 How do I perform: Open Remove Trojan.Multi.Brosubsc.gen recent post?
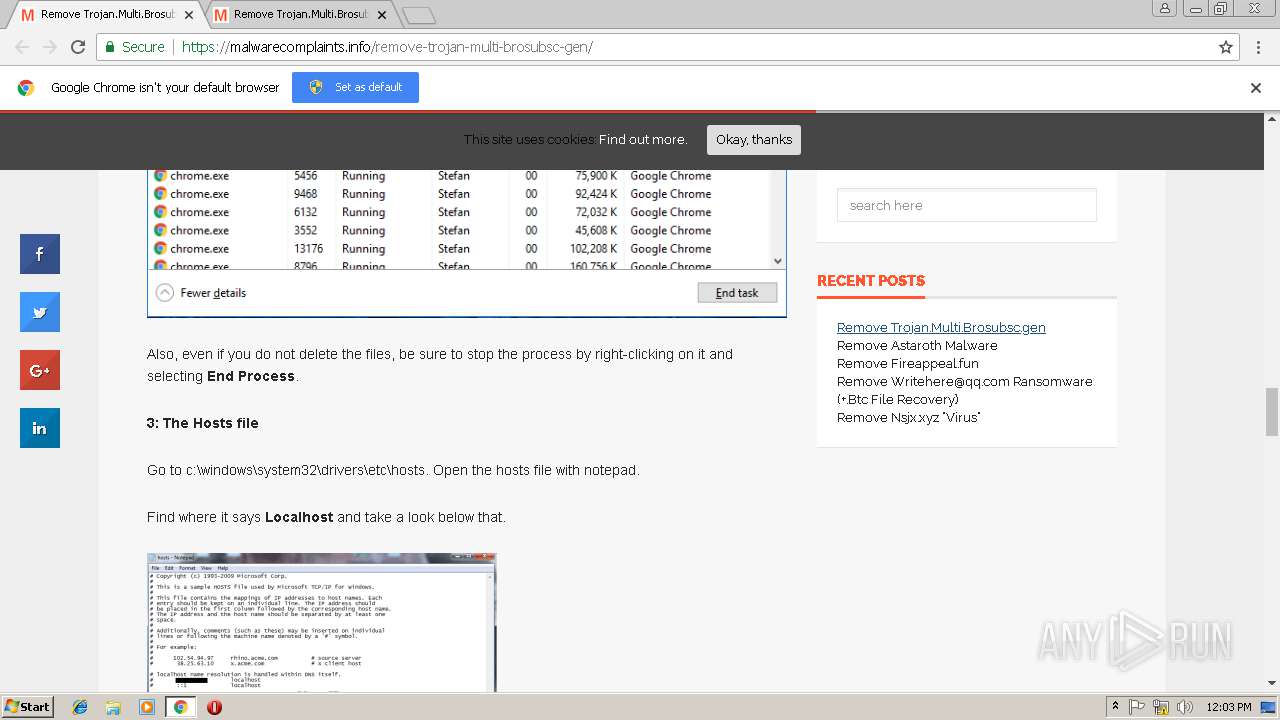[941, 327]
